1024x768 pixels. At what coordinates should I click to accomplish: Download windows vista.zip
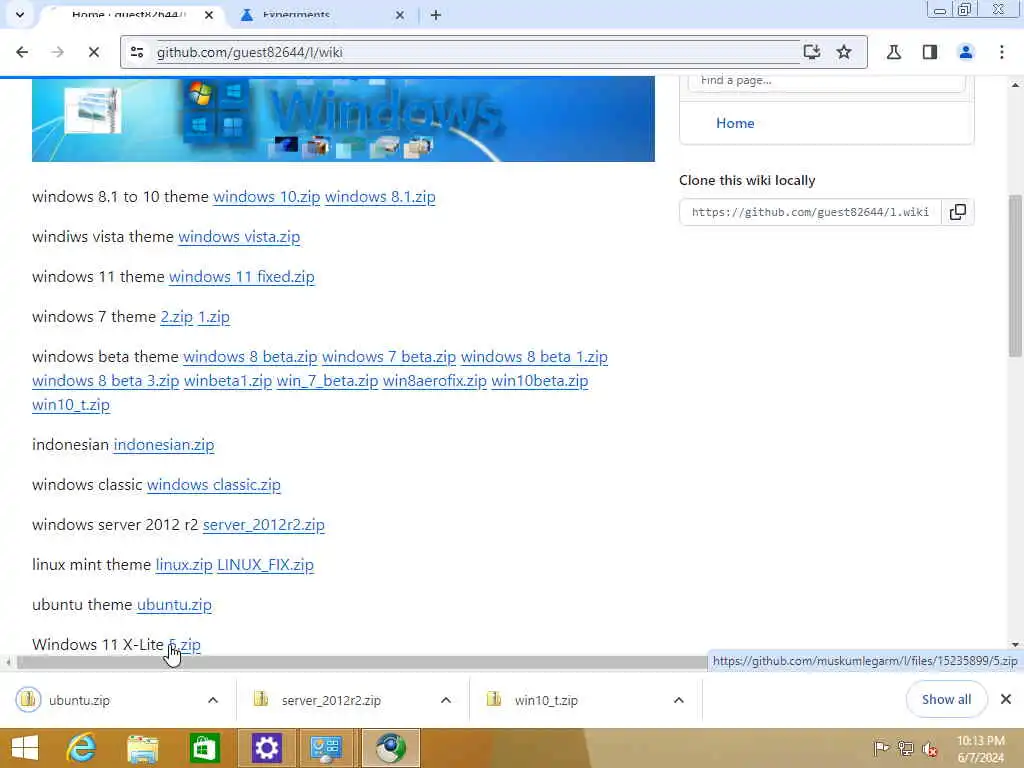pyautogui.click(x=239, y=237)
